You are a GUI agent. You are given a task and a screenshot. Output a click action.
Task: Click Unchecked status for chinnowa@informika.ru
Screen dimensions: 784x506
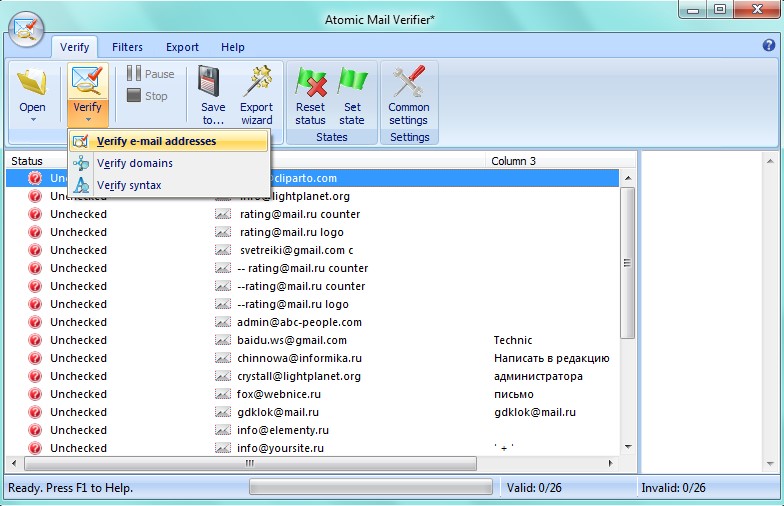pos(78,358)
